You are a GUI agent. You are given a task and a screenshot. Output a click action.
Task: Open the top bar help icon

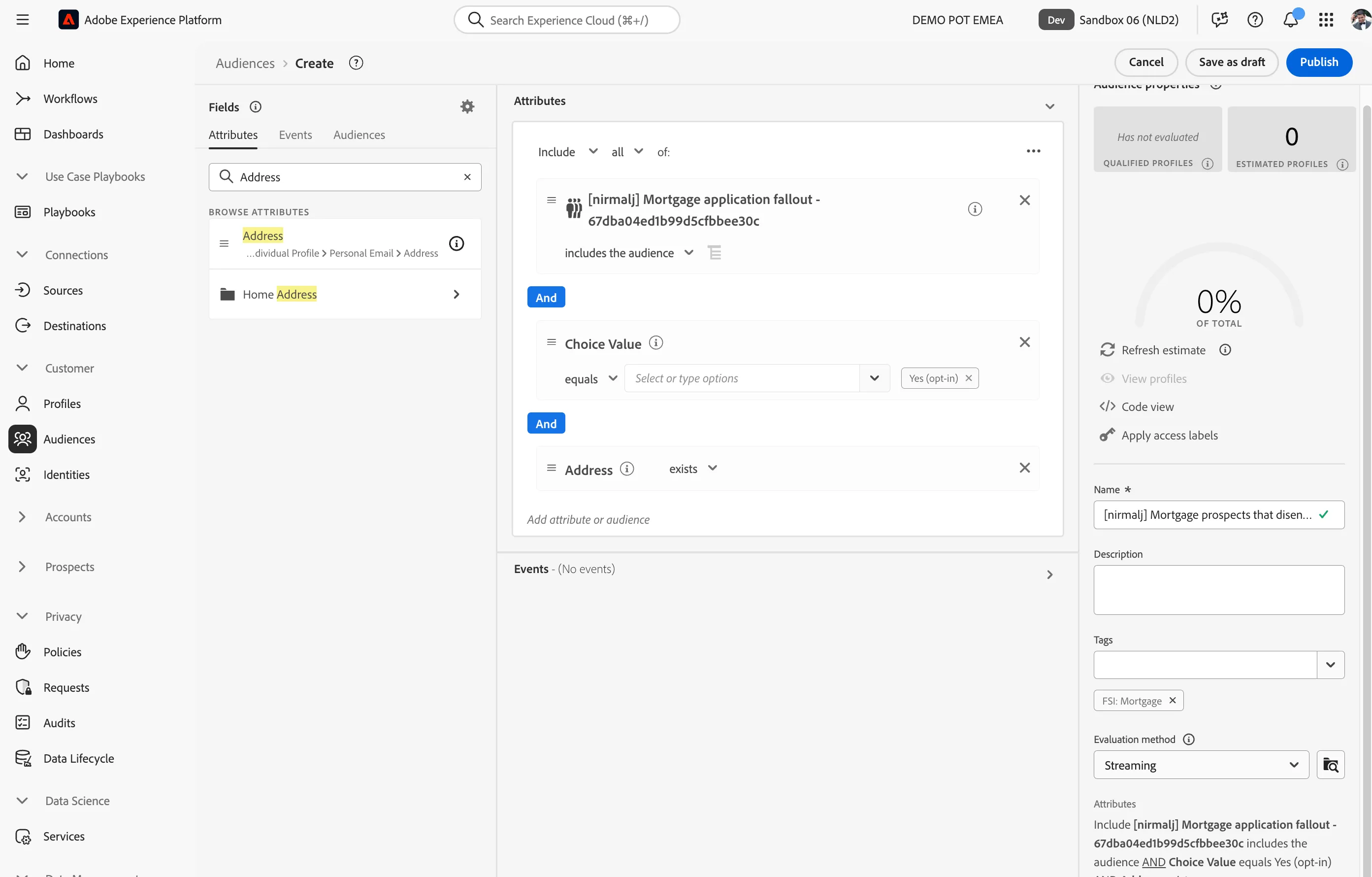click(1255, 20)
